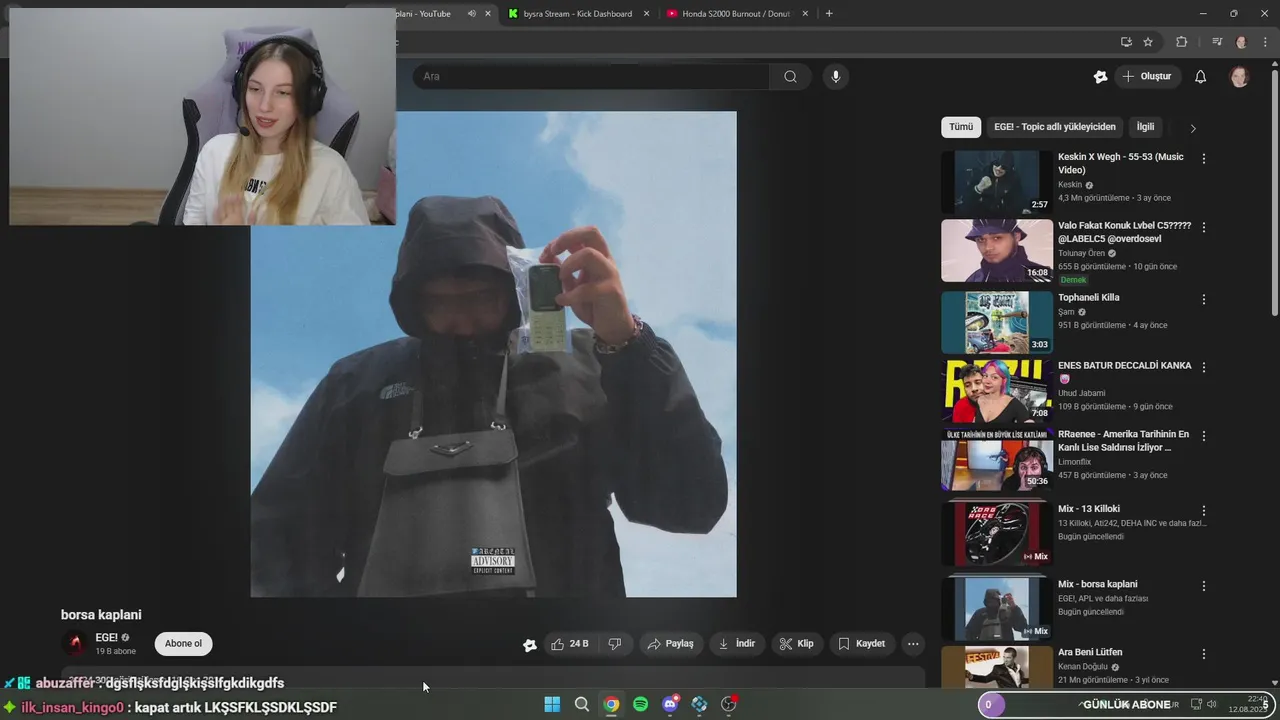Viewport: 1280px width, 720px height.
Task: Select EGE! - Topic adlı yükleyiciden chip
Action: point(1055,127)
